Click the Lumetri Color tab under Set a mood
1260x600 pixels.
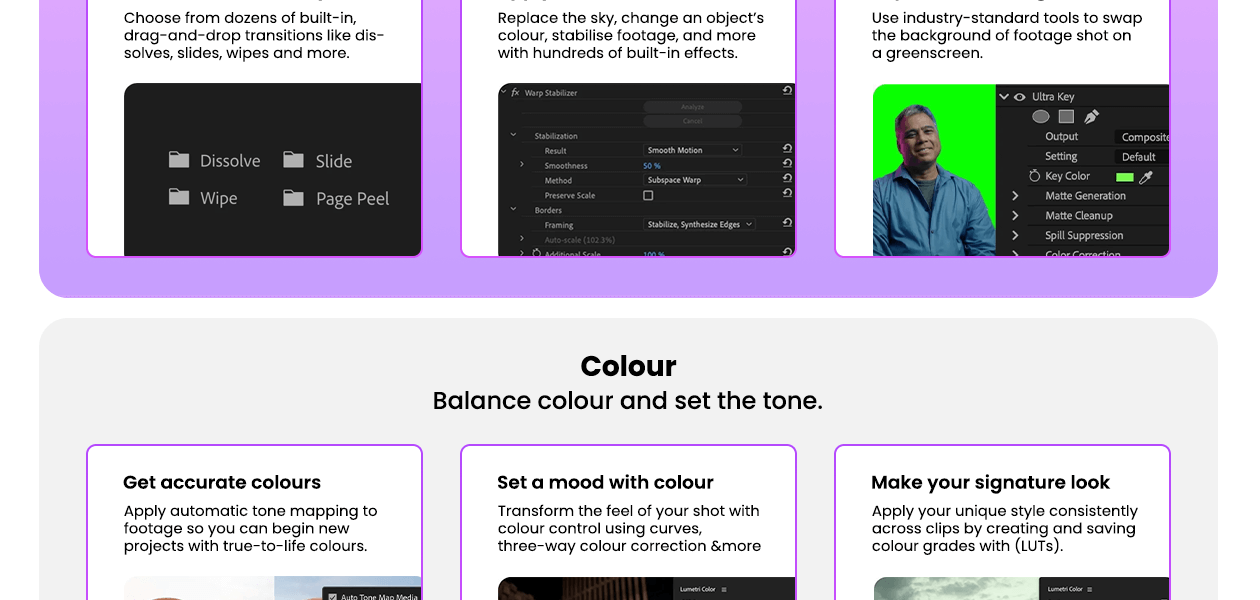click(x=699, y=589)
